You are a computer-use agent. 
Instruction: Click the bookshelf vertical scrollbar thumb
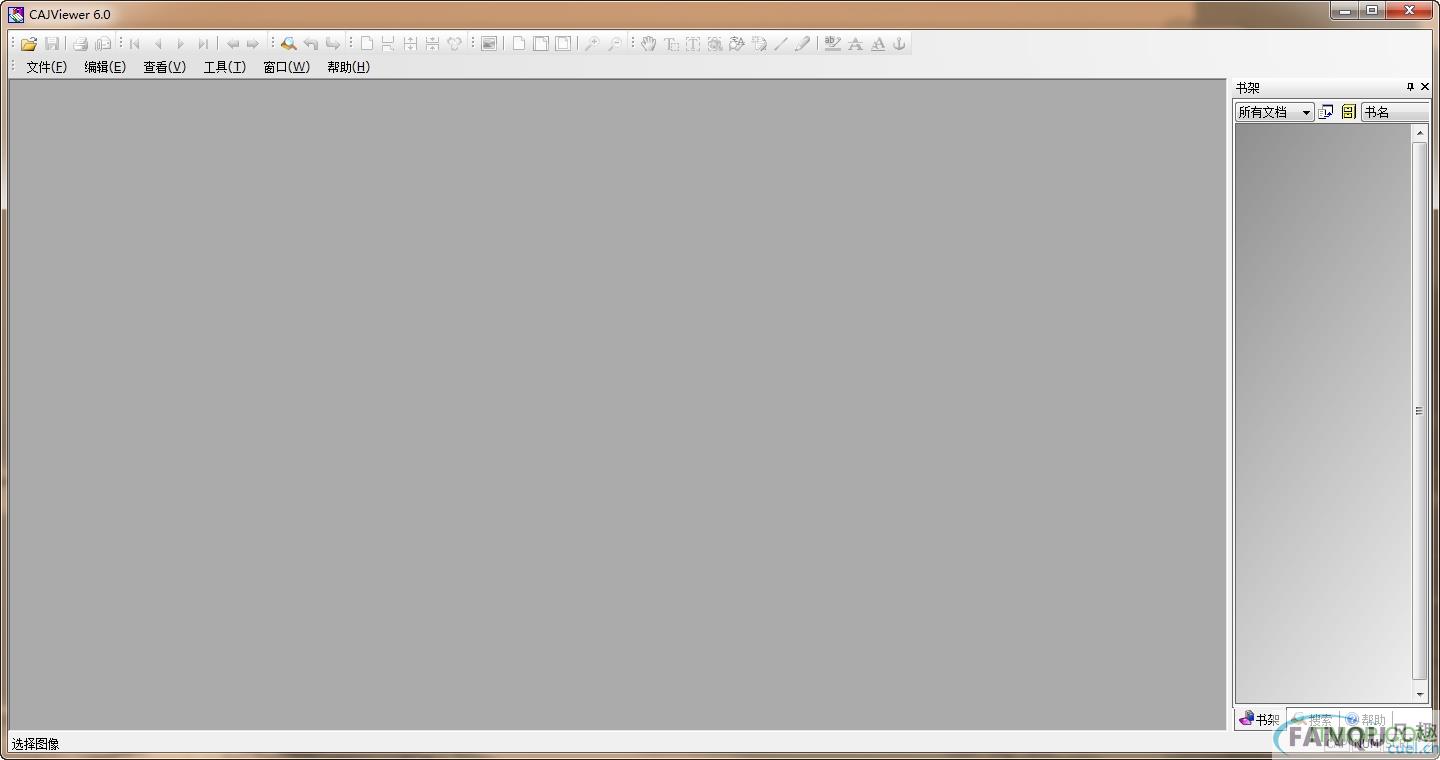1419,411
